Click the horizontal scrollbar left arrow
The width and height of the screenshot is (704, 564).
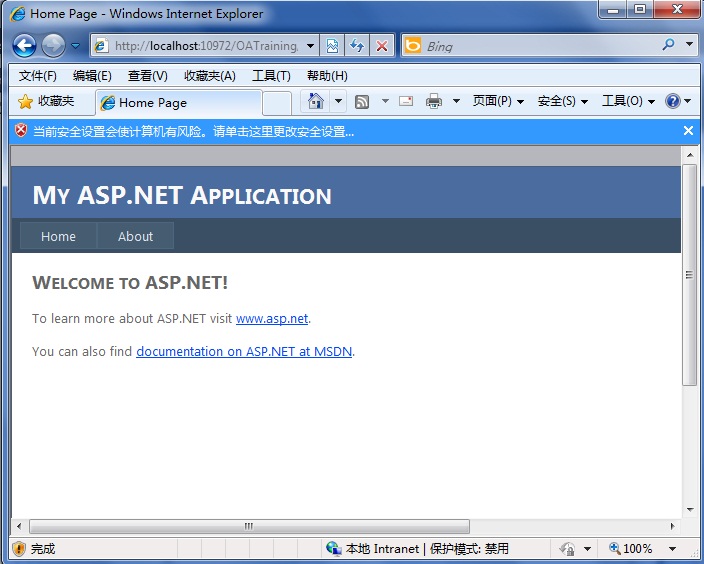pos(19,526)
